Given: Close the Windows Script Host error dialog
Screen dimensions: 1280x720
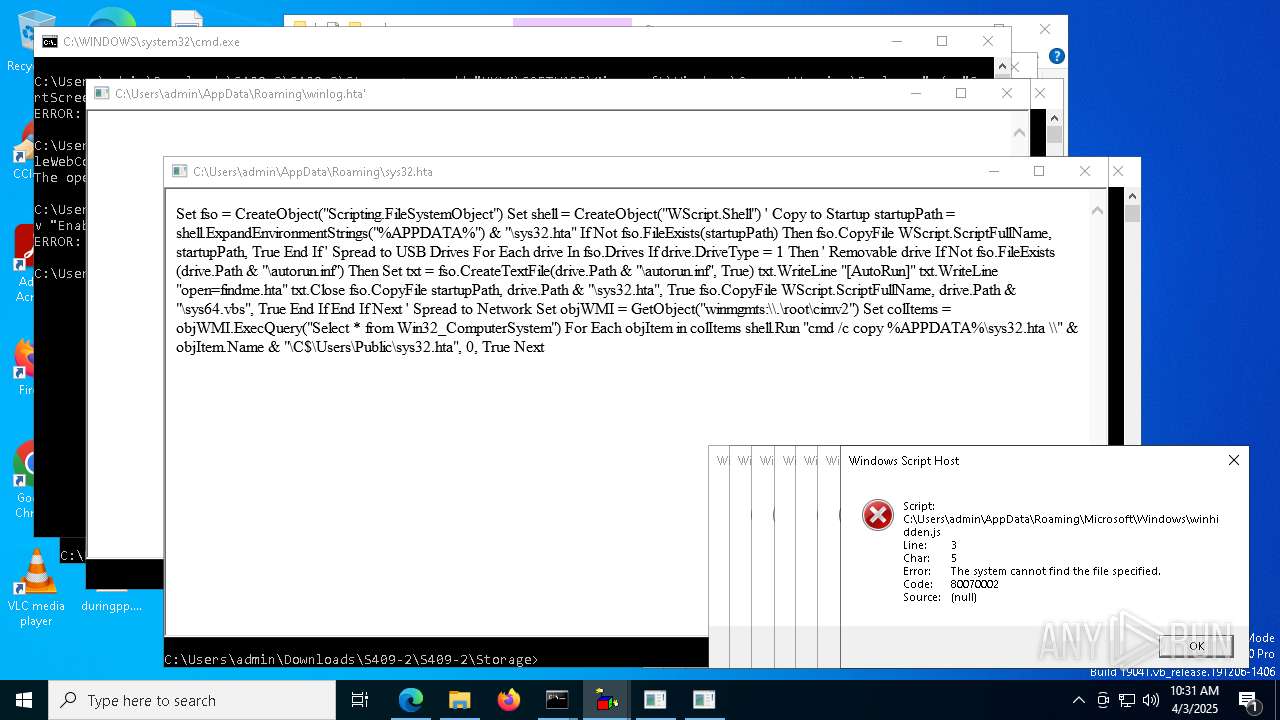Looking at the screenshot, I should tap(1233, 460).
